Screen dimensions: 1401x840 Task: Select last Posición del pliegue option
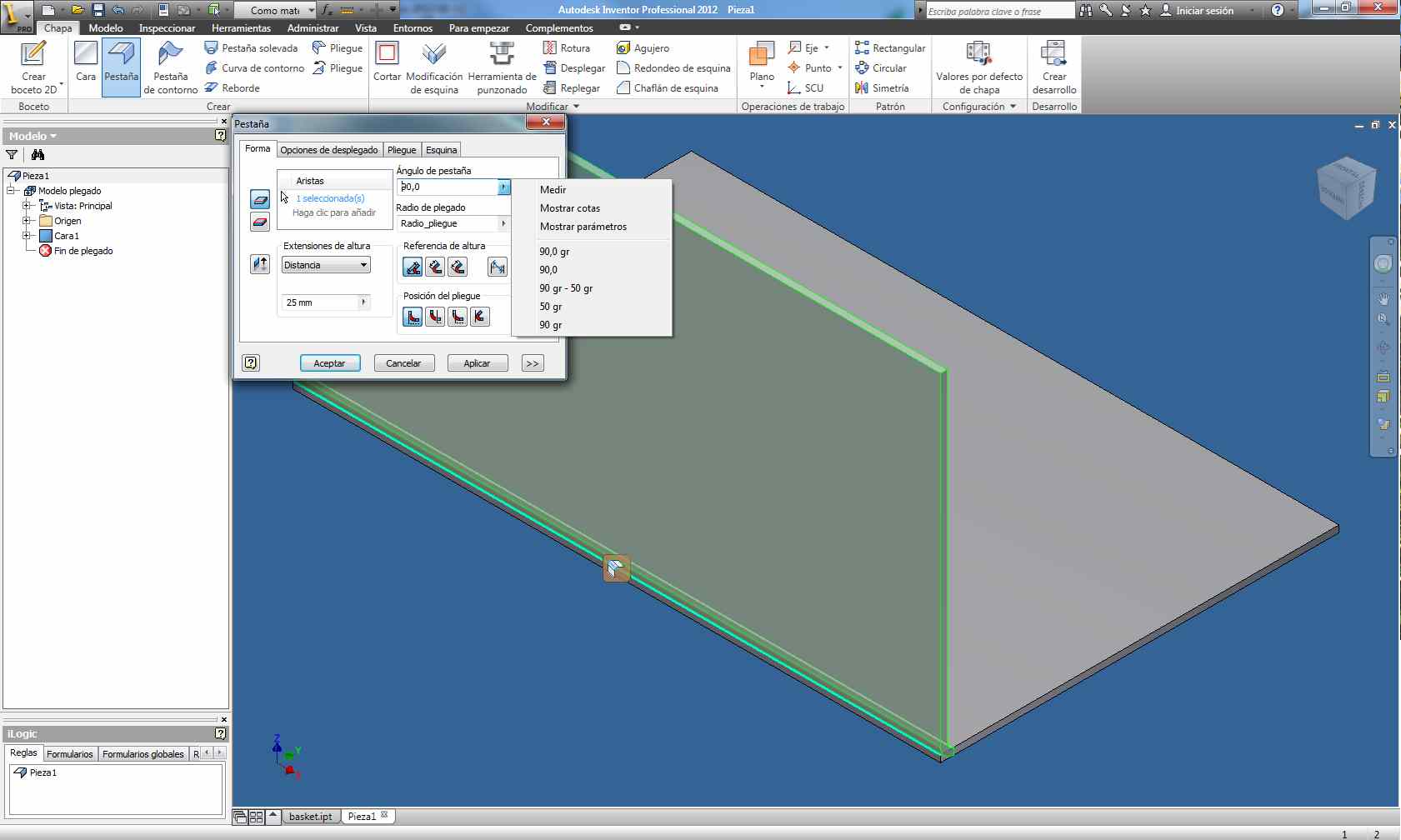pos(480,317)
